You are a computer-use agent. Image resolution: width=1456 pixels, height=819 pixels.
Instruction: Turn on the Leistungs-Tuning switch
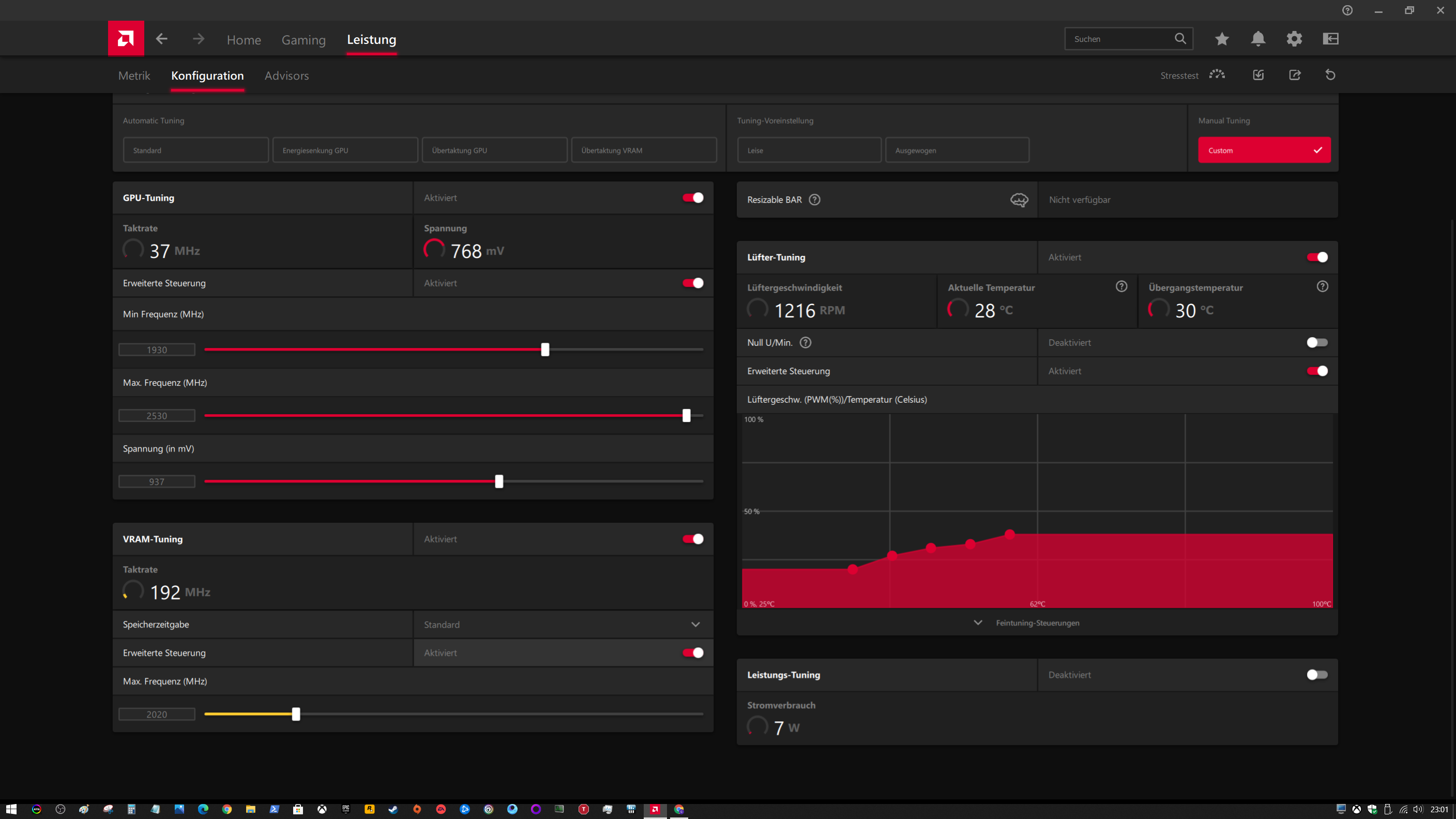pos(1317,675)
